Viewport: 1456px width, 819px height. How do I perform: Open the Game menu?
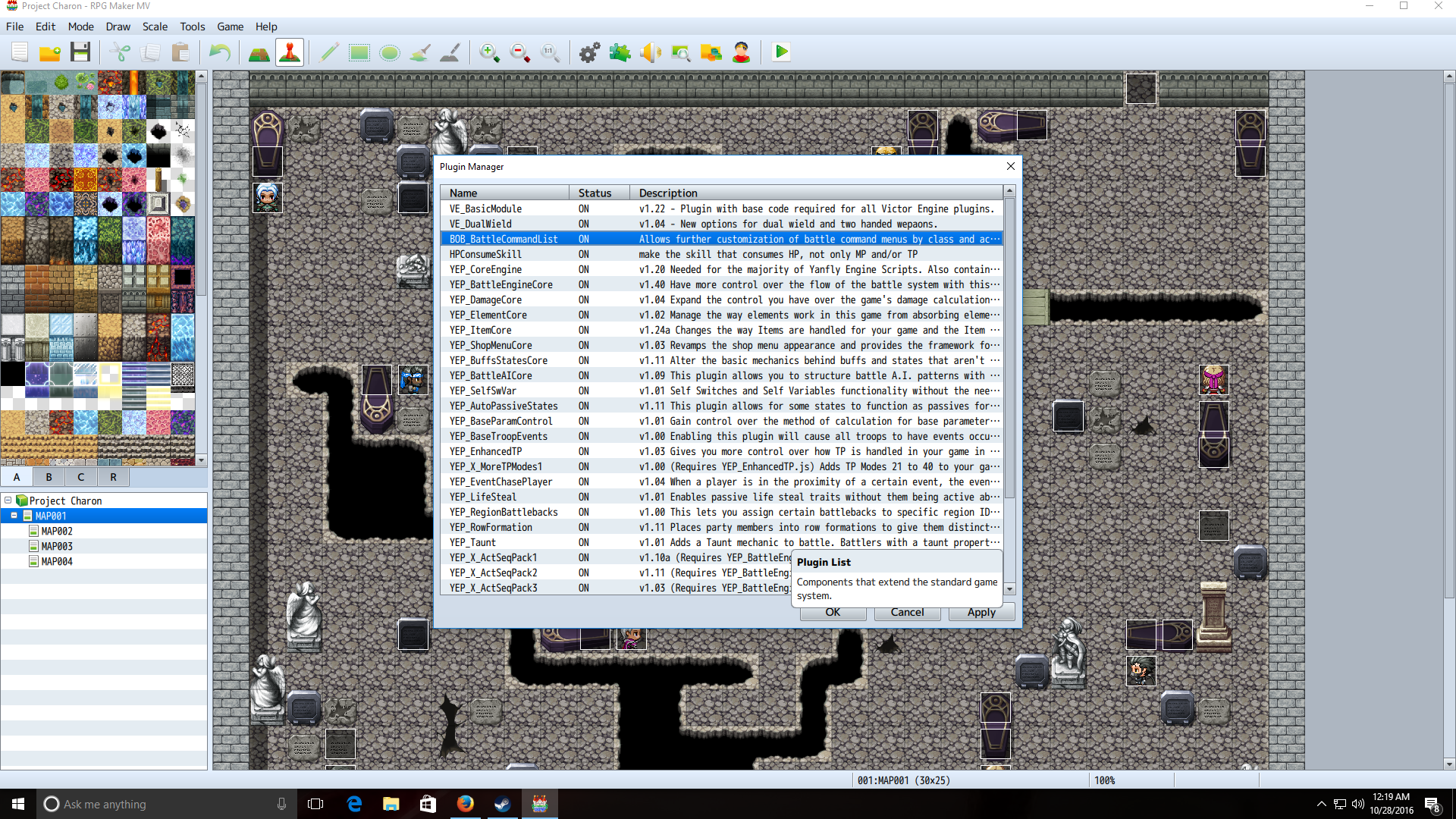[231, 27]
